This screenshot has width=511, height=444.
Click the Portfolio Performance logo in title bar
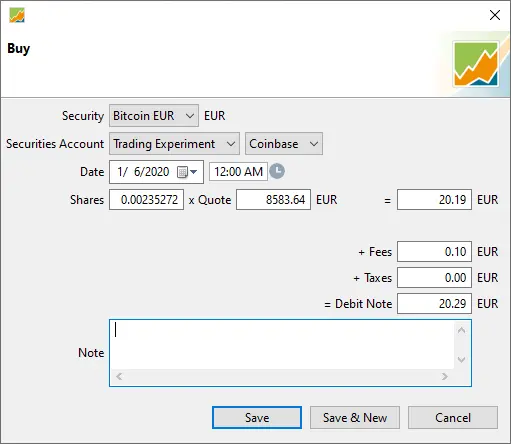tap(17, 15)
